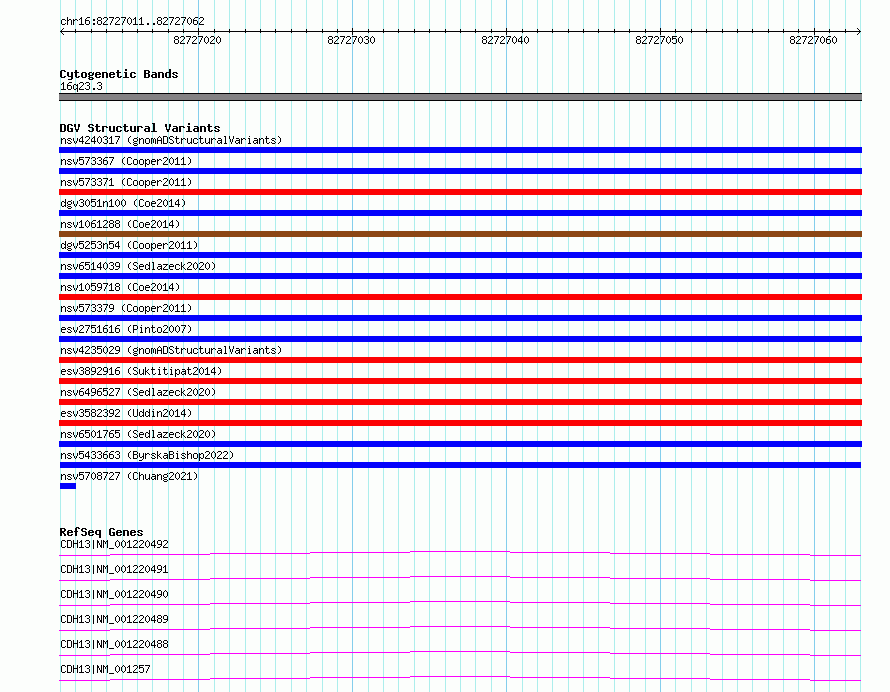Click the nsv4240317 (gnomADStructuralVariants) label
Screen dimensions: 890x692
pos(171,140)
